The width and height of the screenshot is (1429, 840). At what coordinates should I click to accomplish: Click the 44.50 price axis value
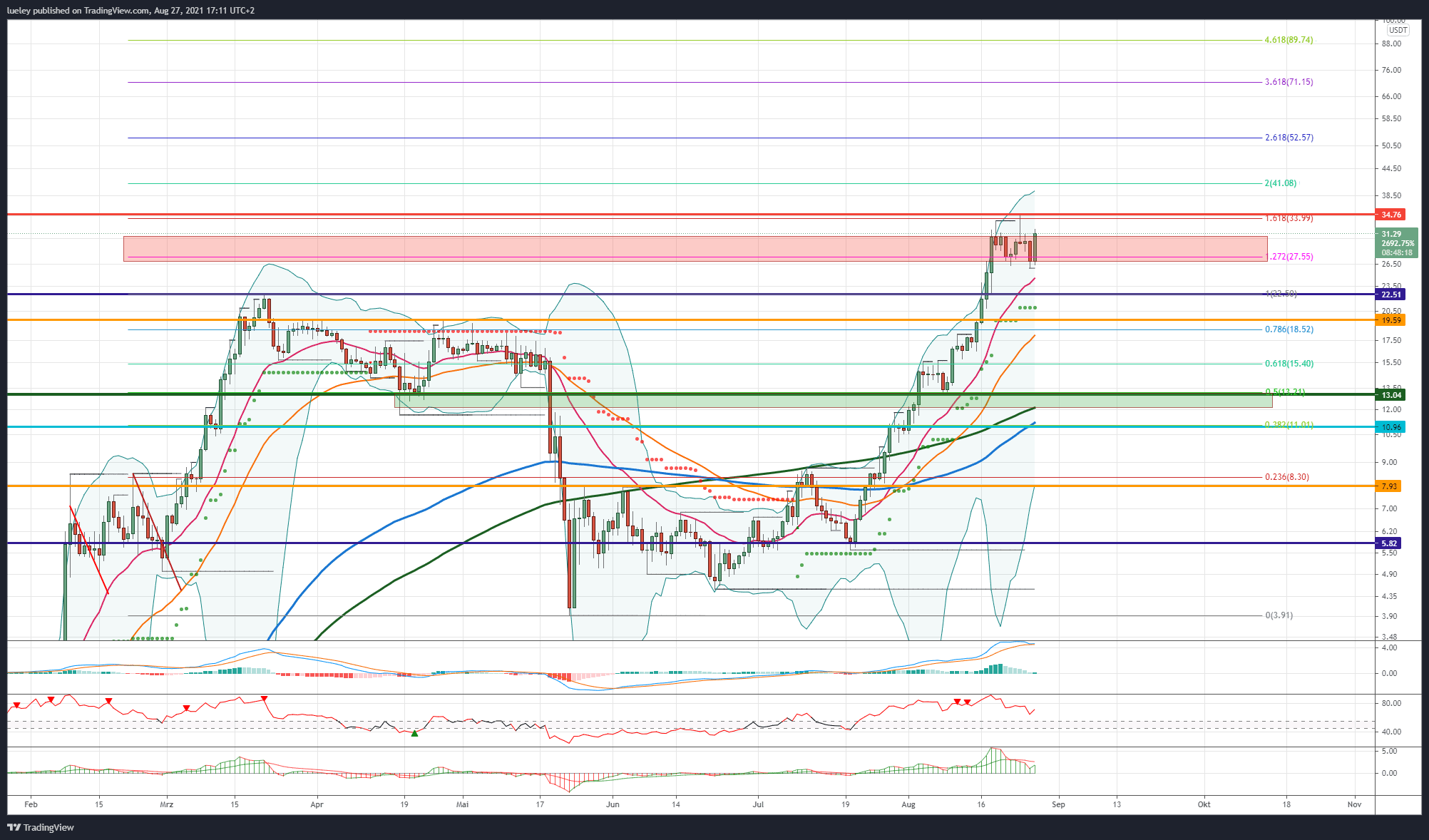[x=1391, y=169]
